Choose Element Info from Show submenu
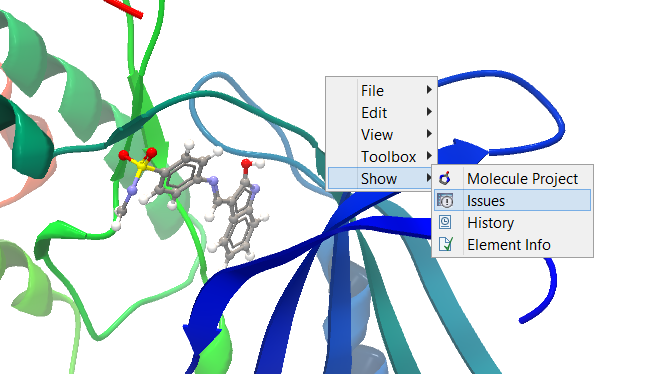The height and width of the screenshot is (374, 665). click(x=512, y=245)
